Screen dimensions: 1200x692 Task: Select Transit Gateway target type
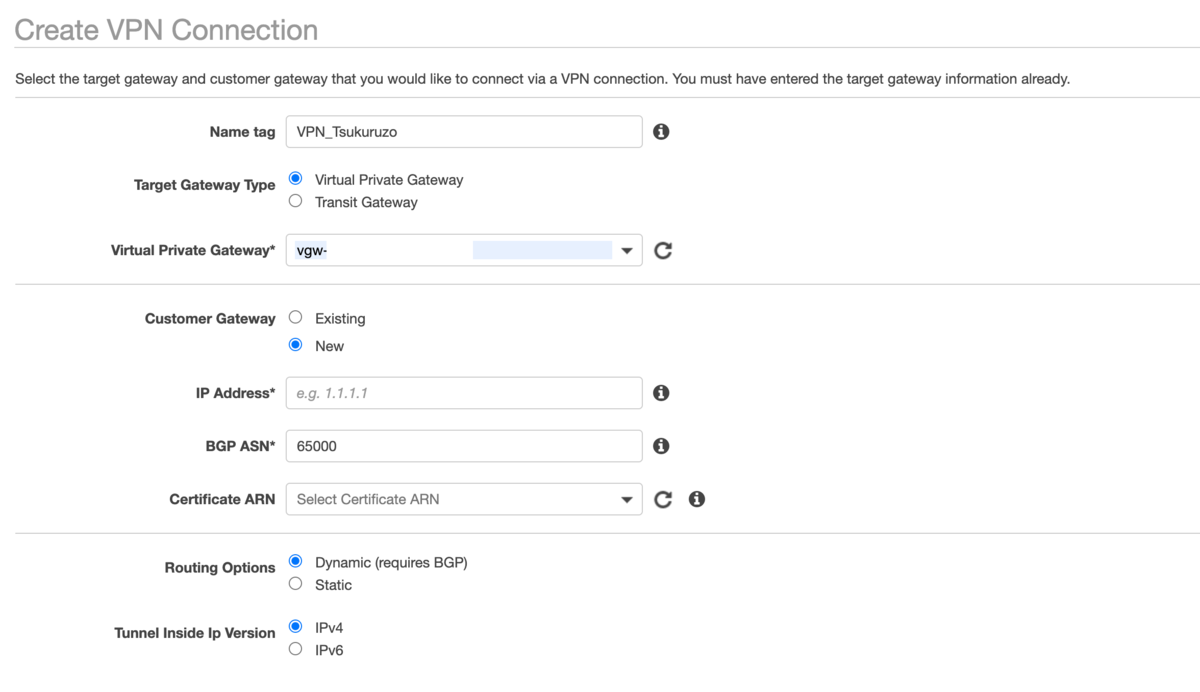point(295,201)
